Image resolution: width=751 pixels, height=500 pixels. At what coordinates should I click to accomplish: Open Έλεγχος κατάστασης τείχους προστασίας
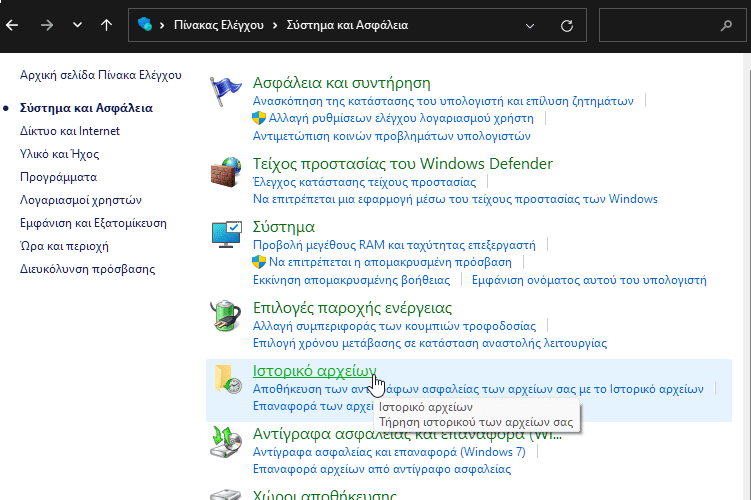pyautogui.click(x=364, y=182)
